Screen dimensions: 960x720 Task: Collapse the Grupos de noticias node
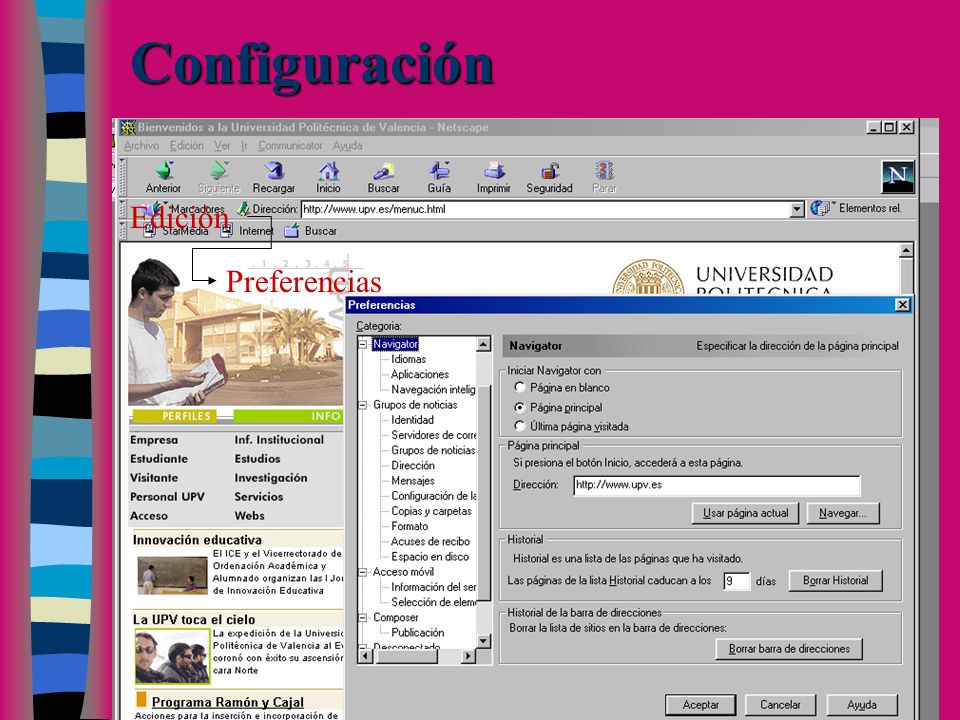tap(363, 405)
